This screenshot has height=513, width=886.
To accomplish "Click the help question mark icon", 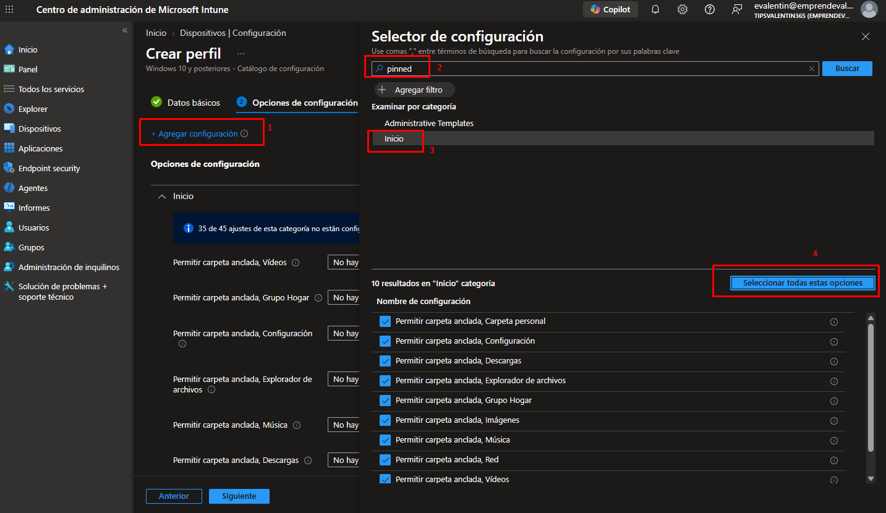I will click(x=710, y=10).
